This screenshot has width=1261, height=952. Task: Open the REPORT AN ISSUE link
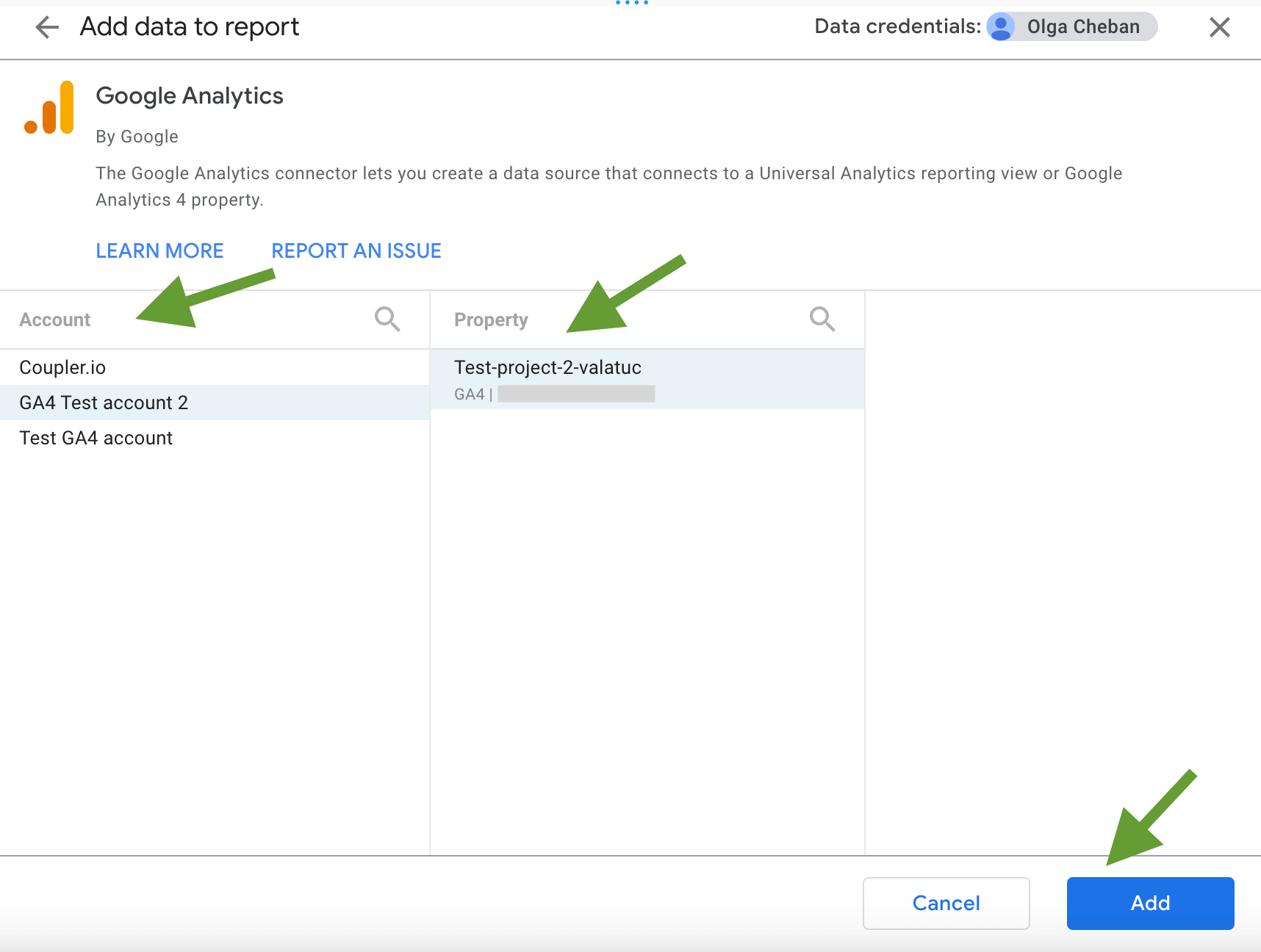356,251
